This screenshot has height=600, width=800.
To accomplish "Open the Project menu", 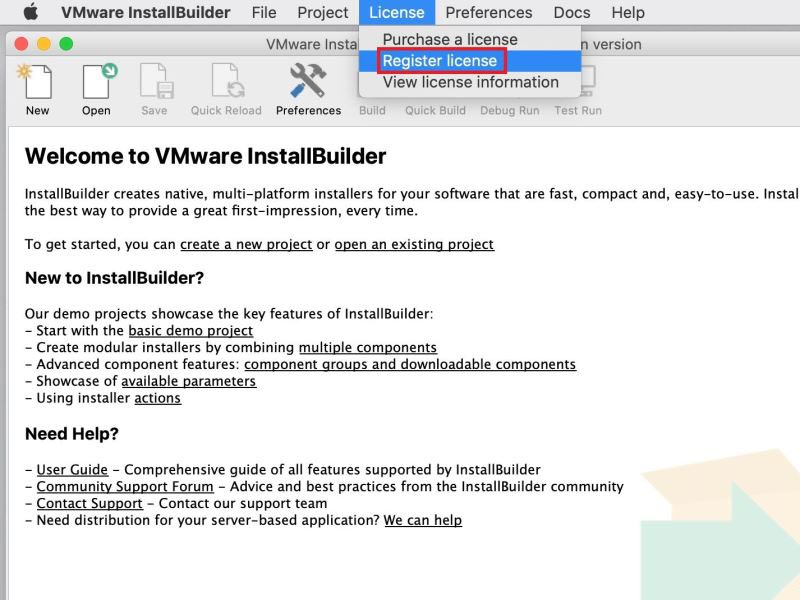I will point(322,12).
